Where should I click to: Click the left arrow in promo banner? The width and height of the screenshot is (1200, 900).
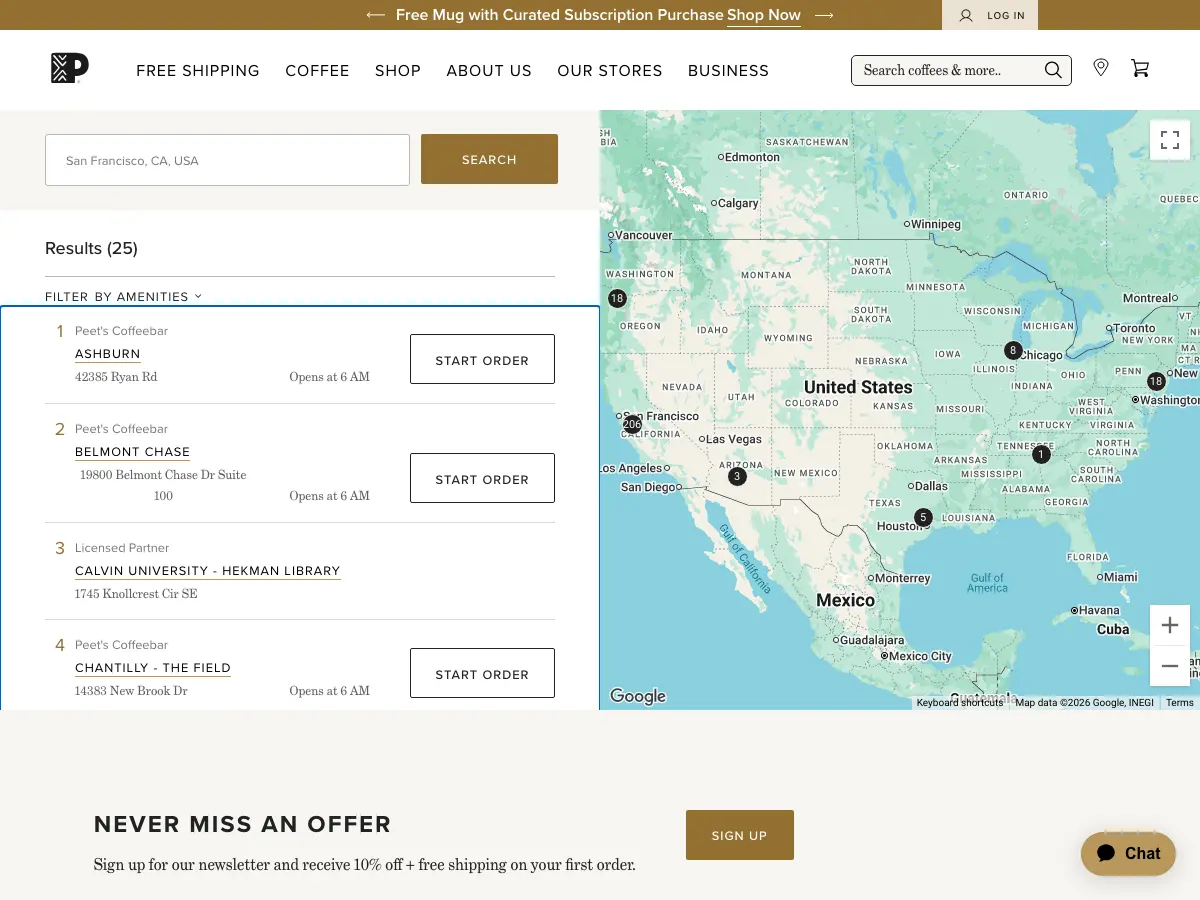tap(376, 15)
